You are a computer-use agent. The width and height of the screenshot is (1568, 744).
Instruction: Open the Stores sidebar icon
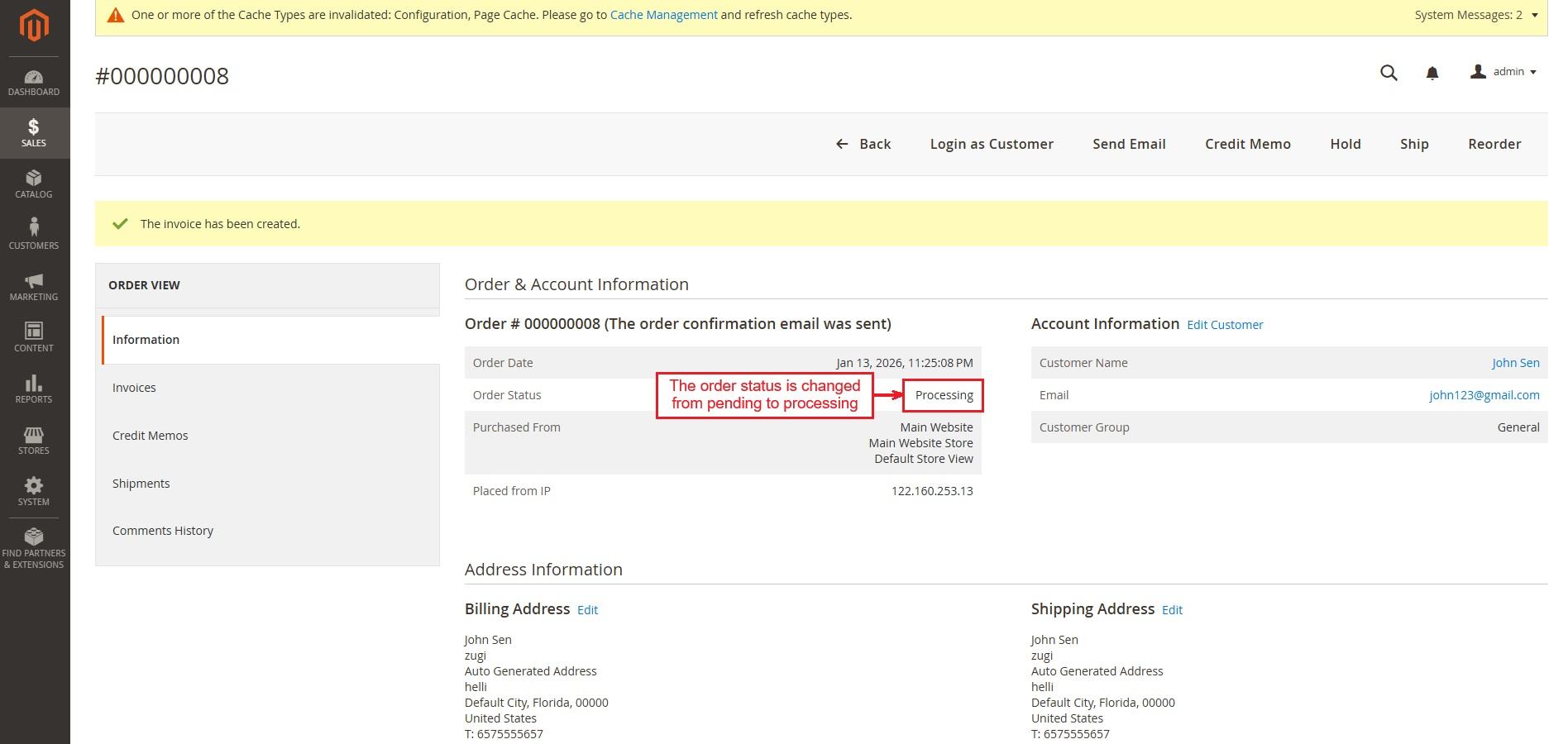34,441
